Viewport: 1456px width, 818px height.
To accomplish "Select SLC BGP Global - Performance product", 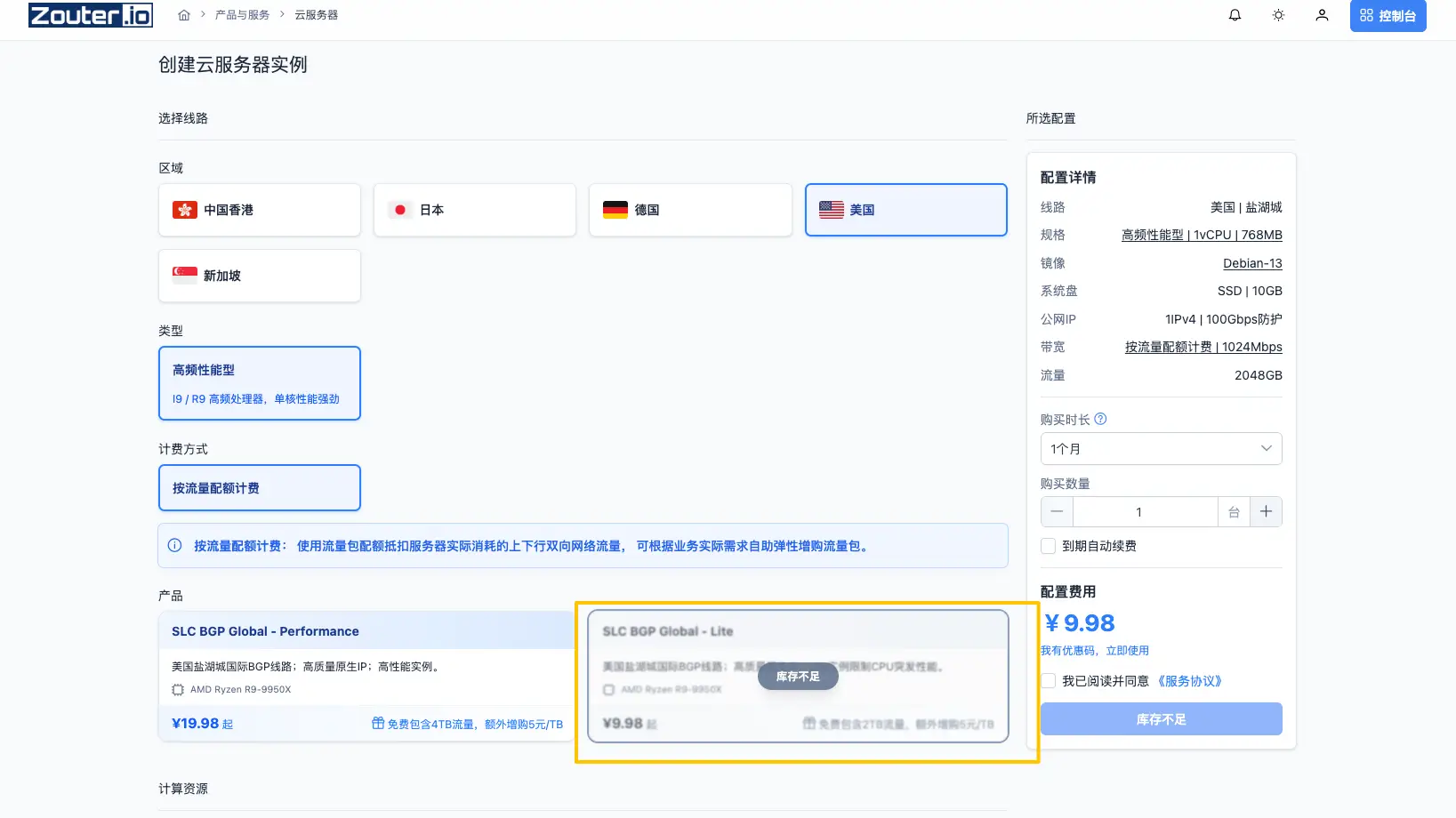I will pos(367,676).
